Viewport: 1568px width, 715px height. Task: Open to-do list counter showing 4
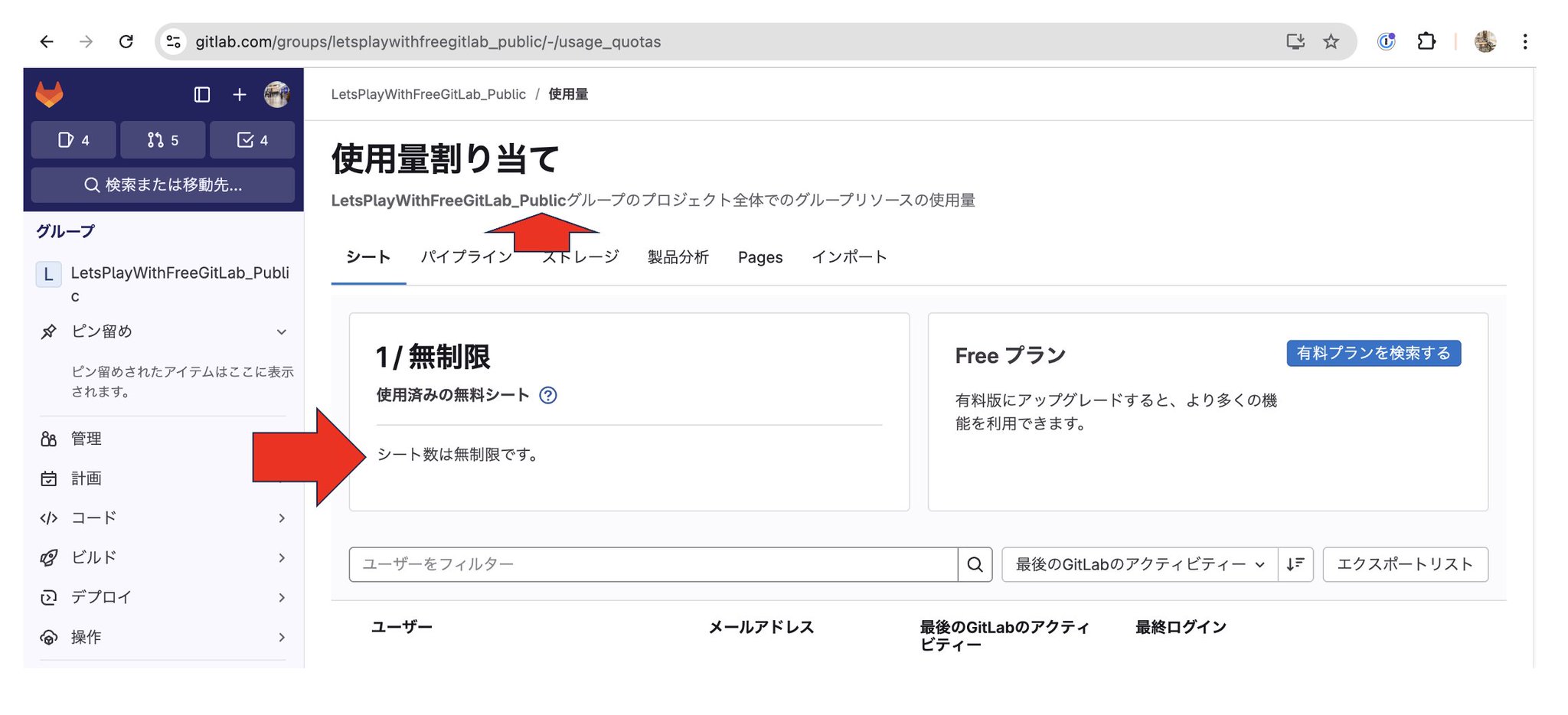tap(253, 139)
